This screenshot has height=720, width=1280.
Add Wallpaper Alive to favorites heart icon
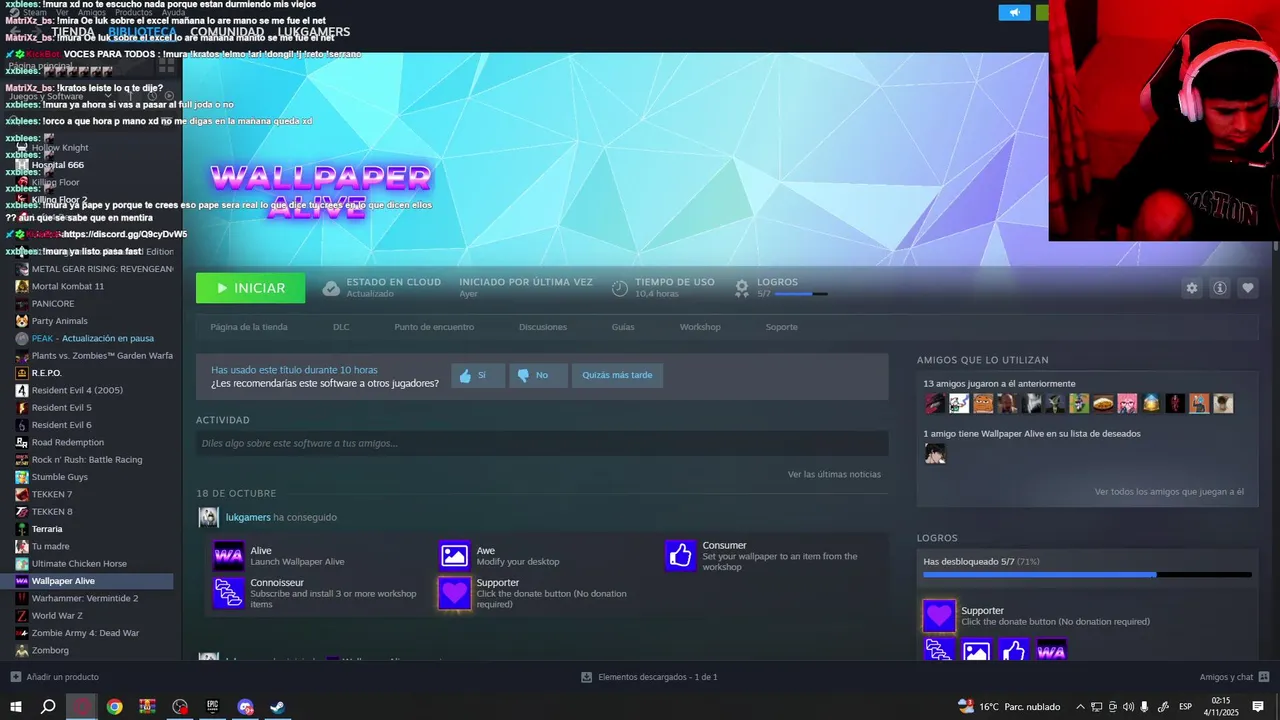pos(1247,288)
